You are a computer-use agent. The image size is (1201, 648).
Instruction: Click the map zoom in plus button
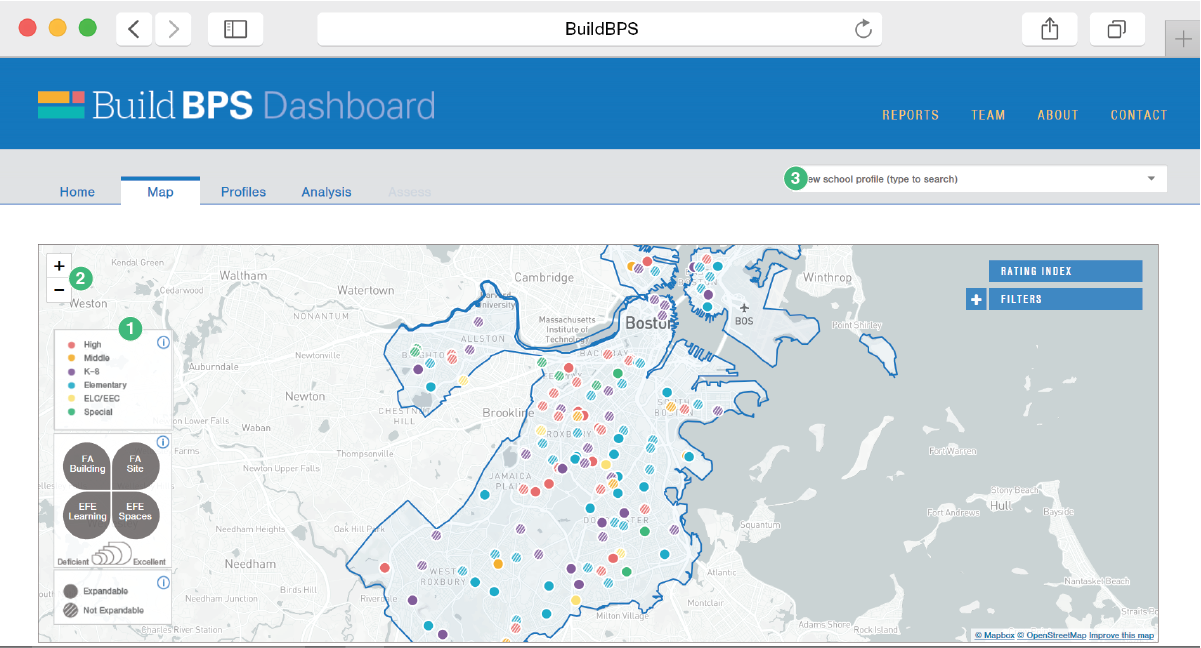point(59,266)
